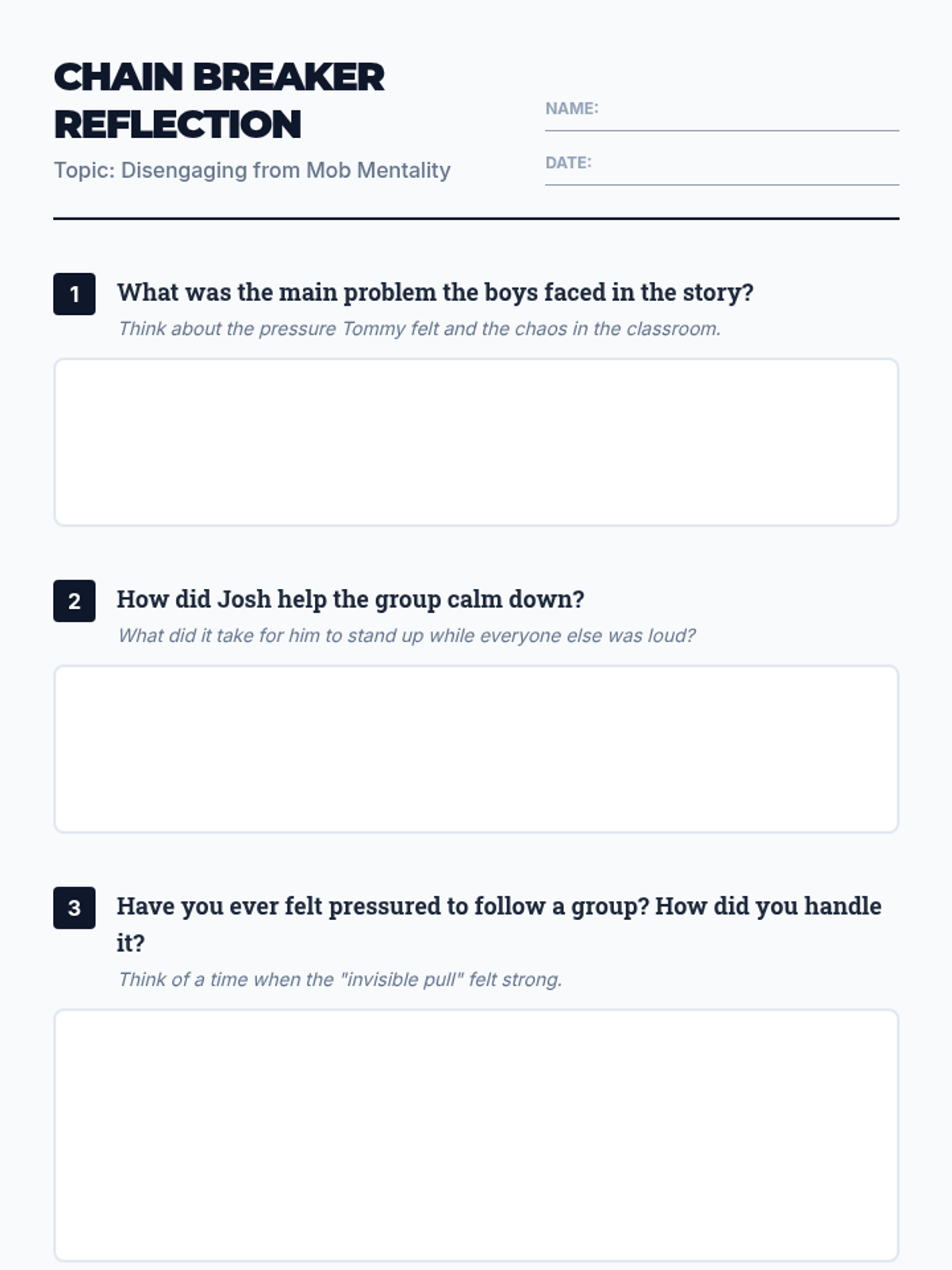Select the question about feeling pressured by a group
Image resolution: width=952 pixels, height=1270 pixels.
point(498,906)
